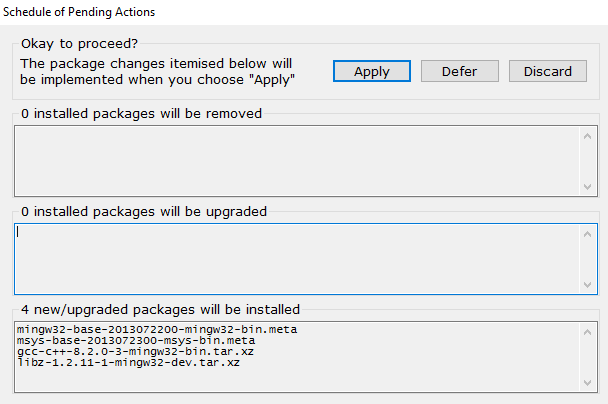The height and width of the screenshot is (404, 608).
Task: Discard the pending package changes
Action: click(x=547, y=71)
